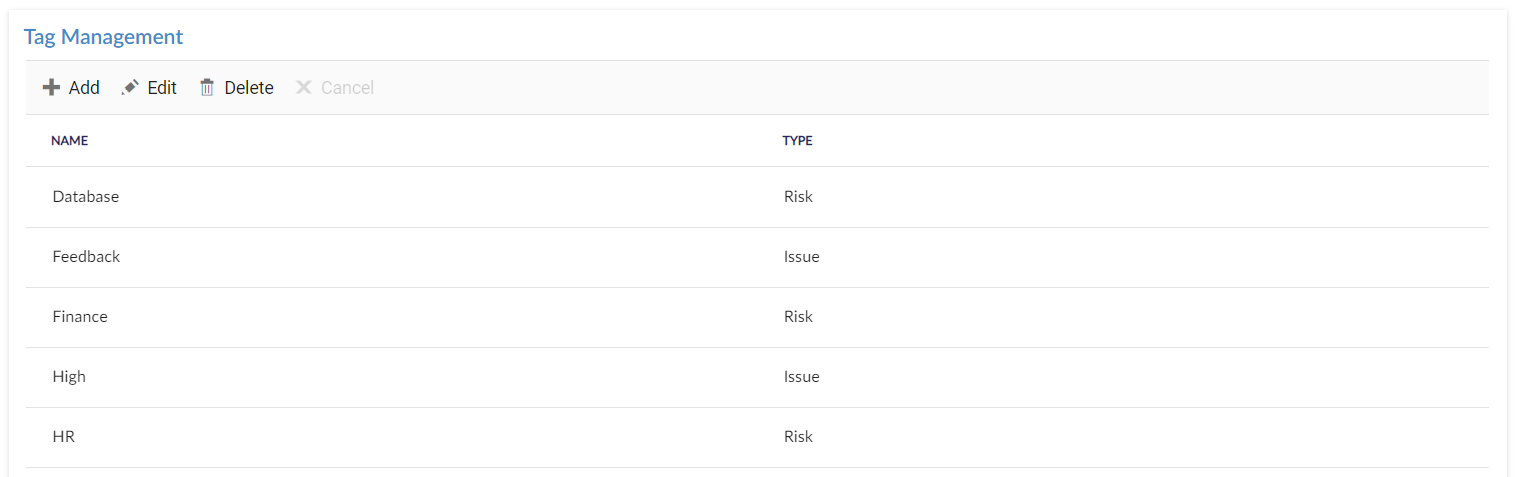Sort by the TYPE column header
The image size is (1518, 477).
pyautogui.click(x=797, y=141)
